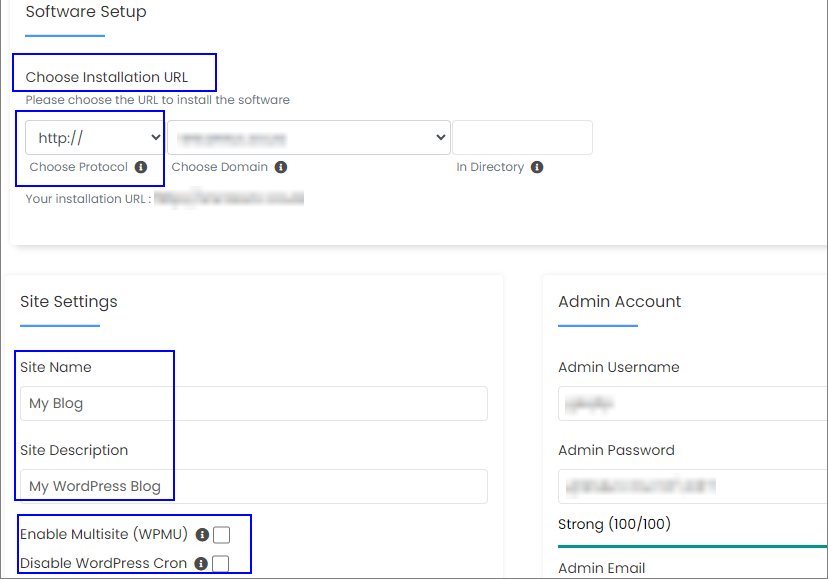The height and width of the screenshot is (579, 828).
Task: Click the In Directory input field
Action: coord(522,138)
